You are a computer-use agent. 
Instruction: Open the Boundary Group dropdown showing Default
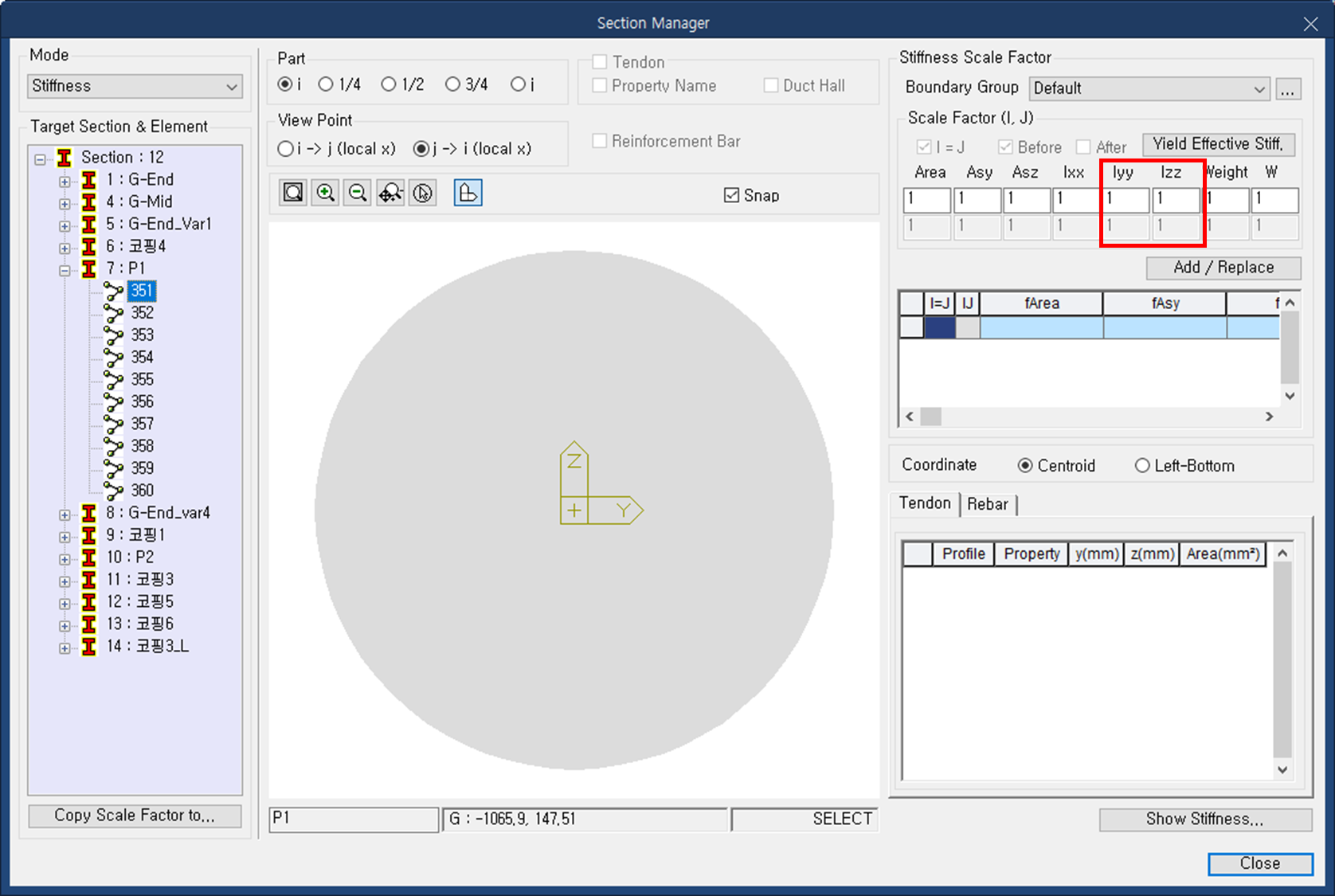pyautogui.click(x=1149, y=88)
